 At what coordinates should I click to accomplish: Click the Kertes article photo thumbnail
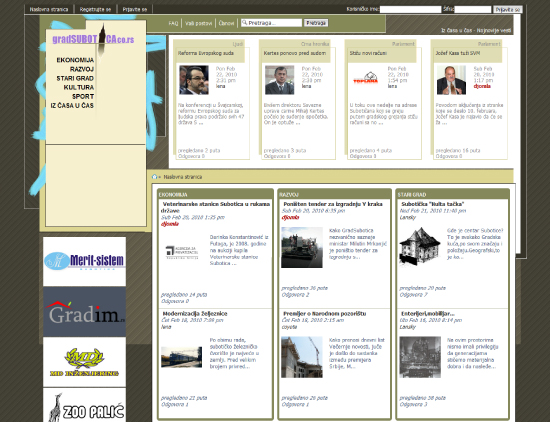click(x=280, y=80)
